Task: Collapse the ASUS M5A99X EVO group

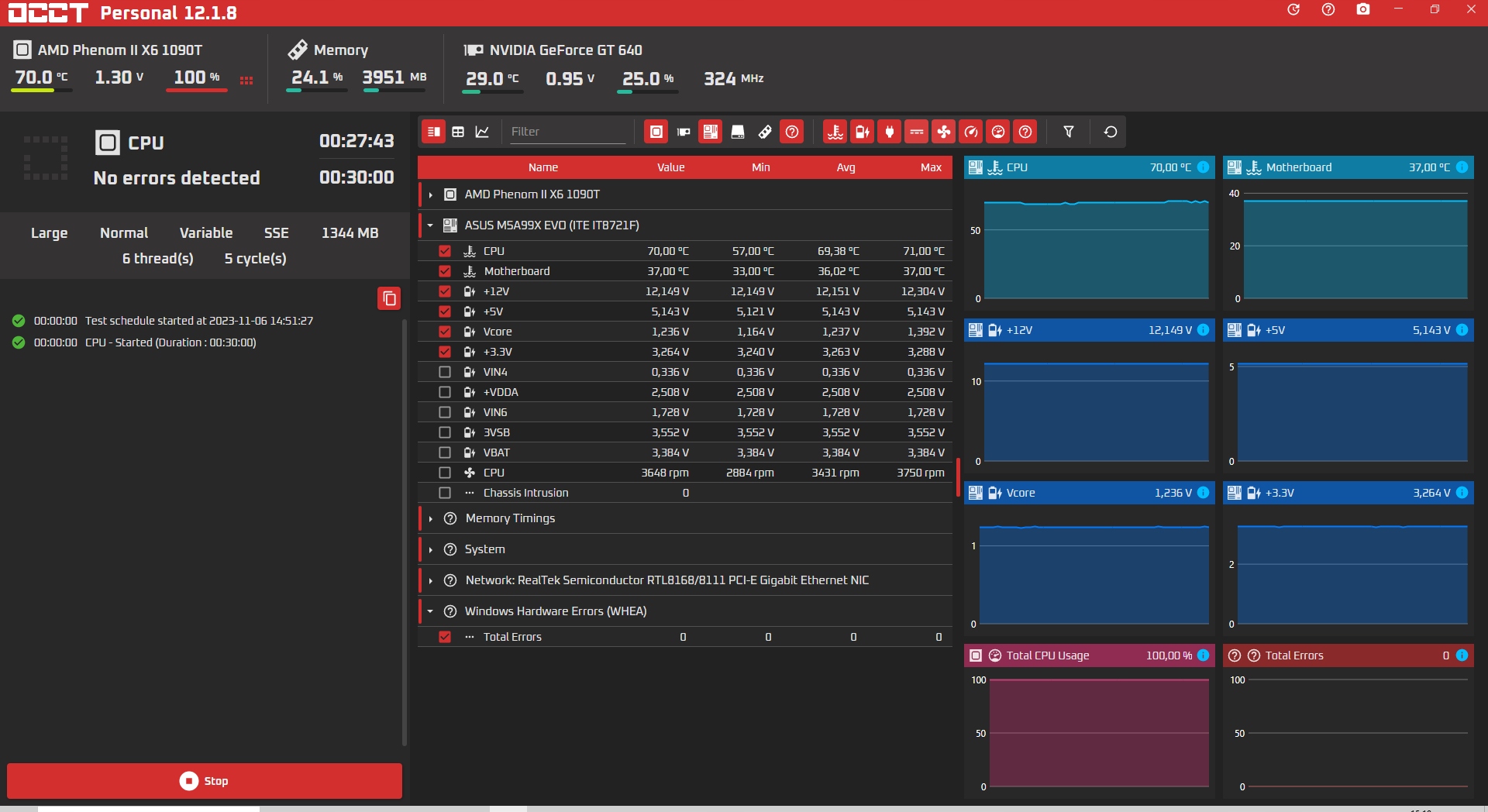Action: [431, 225]
